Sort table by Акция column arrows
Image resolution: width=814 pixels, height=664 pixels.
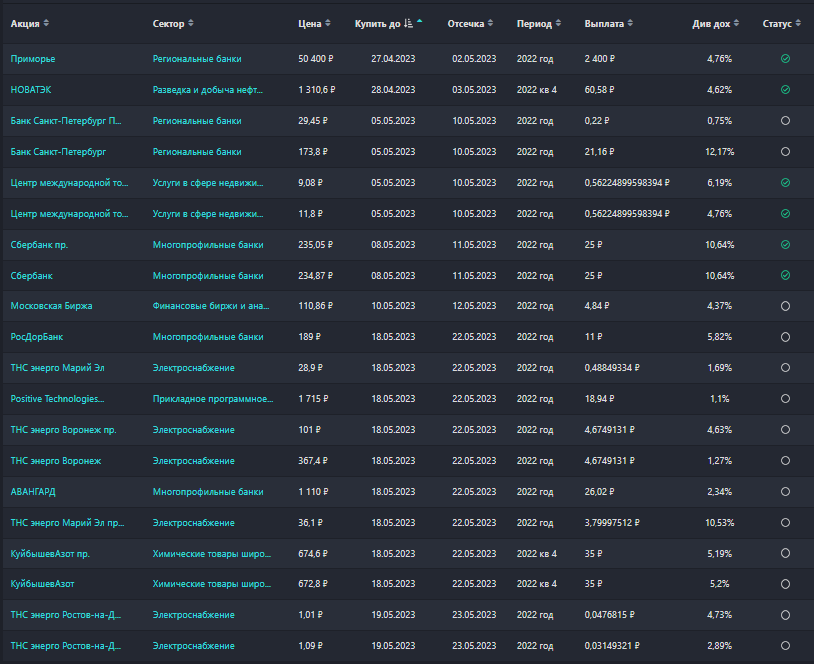46,23
